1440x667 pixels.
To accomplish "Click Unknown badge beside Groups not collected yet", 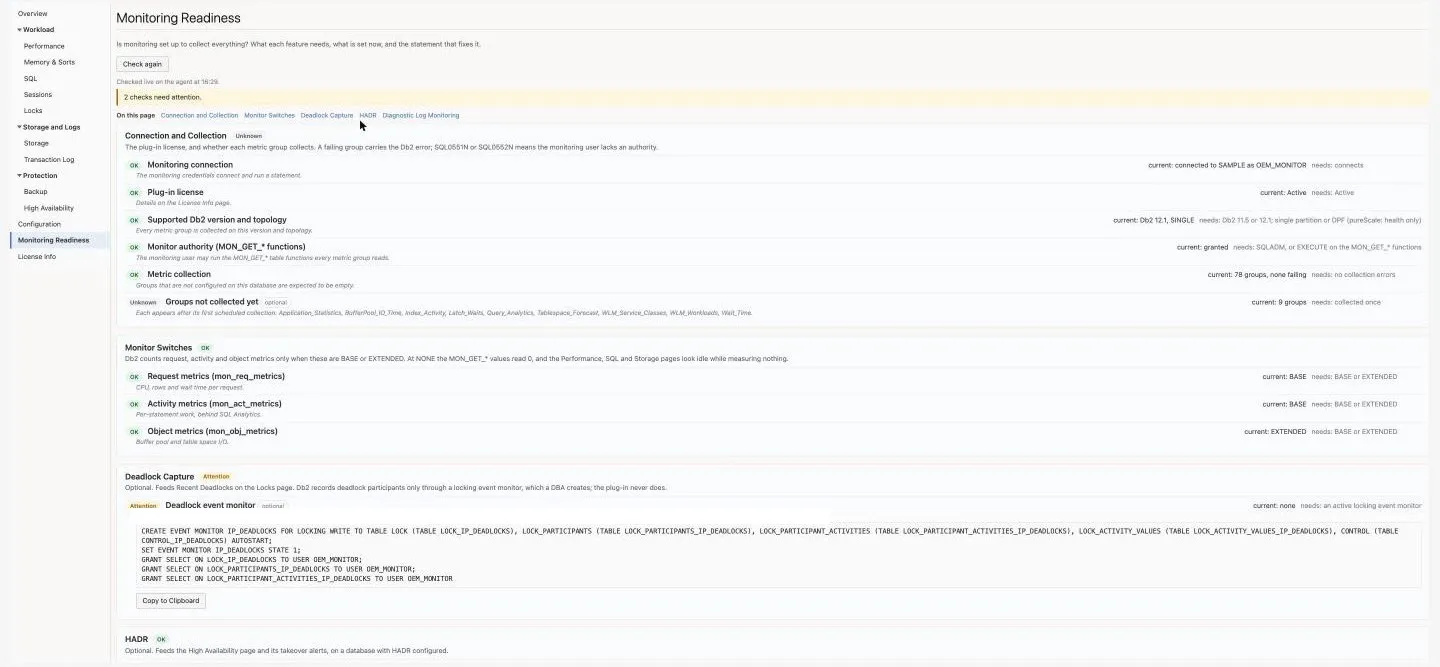I will click(x=143, y=302).
